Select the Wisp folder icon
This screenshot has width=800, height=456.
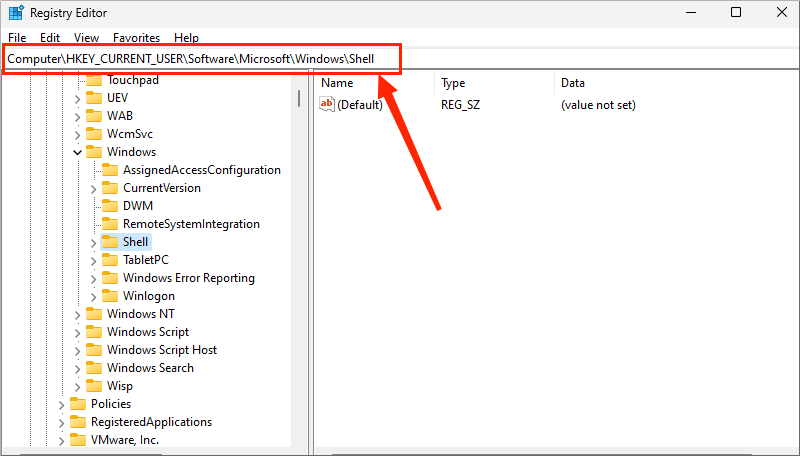click(94, 386)
